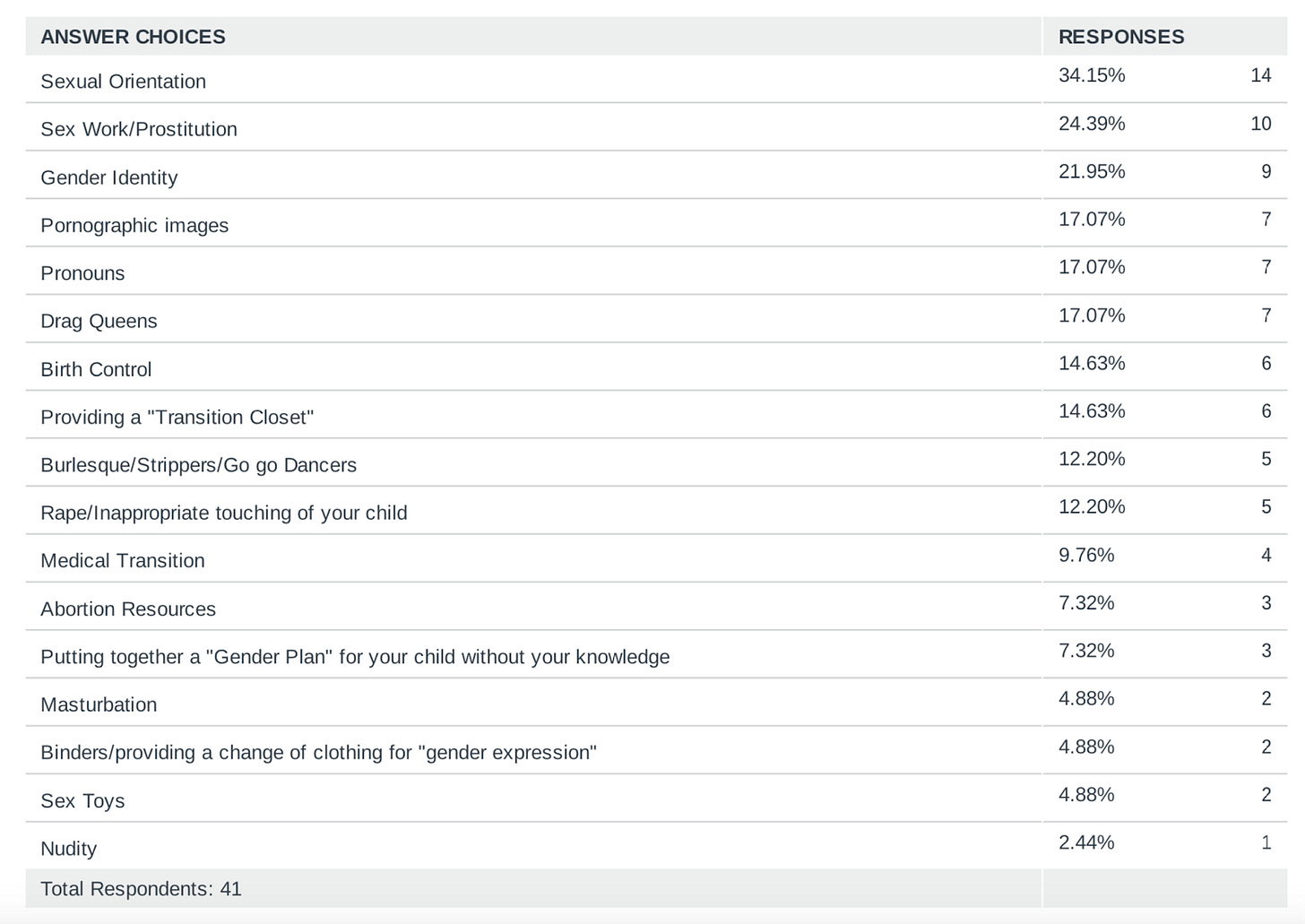Screen dimensions: 1305x924
Task: Select the Pornographic images answer
Action: 134,226
